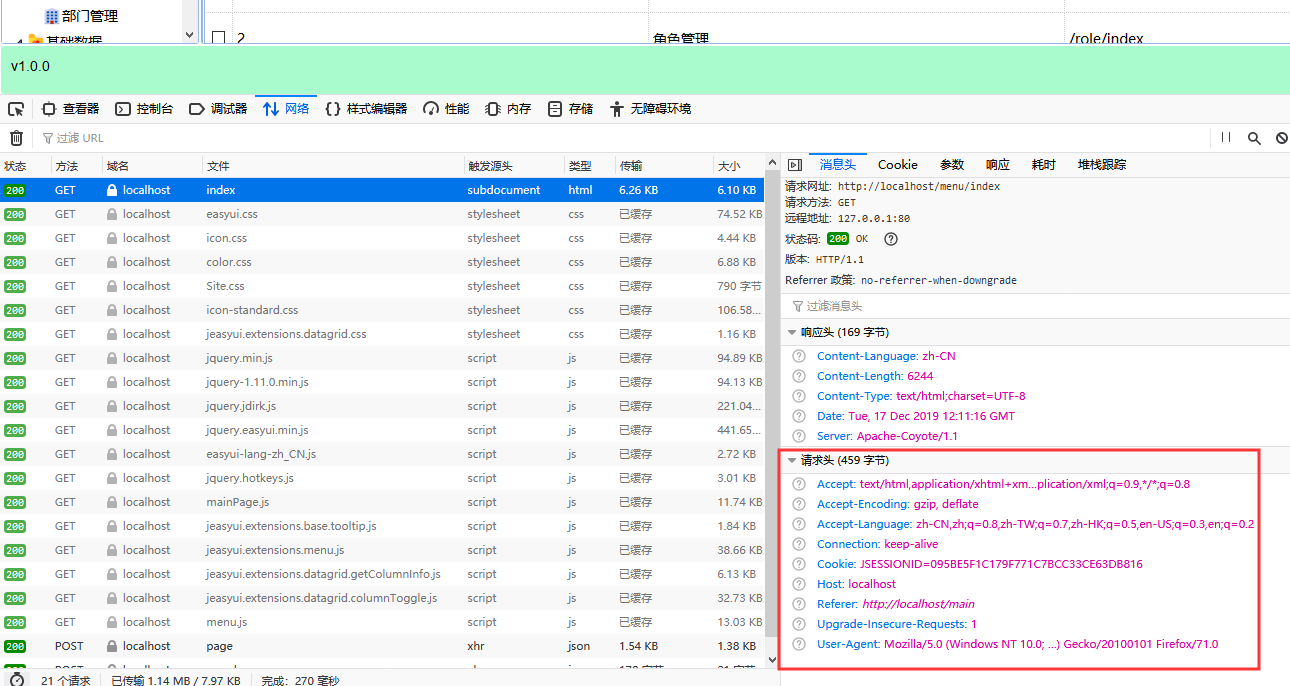Sort by the 类型 column header
This screenshot has height=686, width=1290.
pyautogui.click(x=589, y=166)
